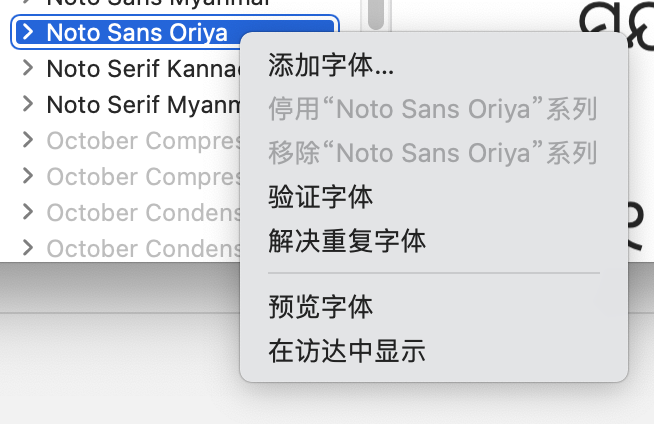Viewport: 654px width, 424px height.
Task: Choose 添加字体... from the context menu
Action: pyautogui.click(x=331, y=68)
